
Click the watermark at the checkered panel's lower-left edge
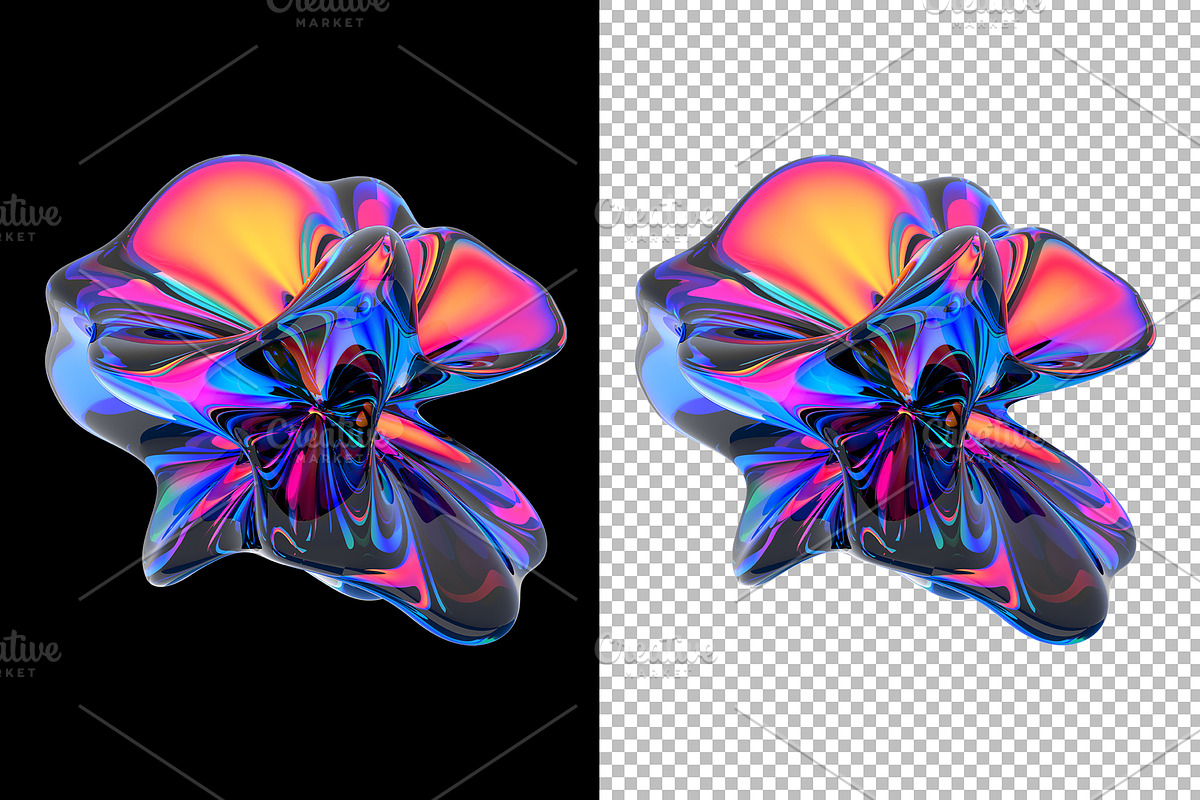tap(655, 654)
